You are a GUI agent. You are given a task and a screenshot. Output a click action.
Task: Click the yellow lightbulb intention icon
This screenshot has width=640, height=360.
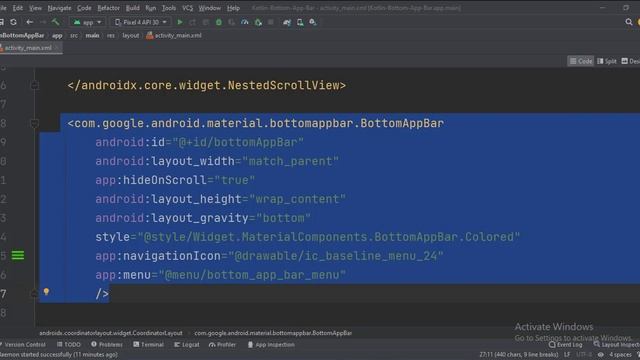(46, 291)
